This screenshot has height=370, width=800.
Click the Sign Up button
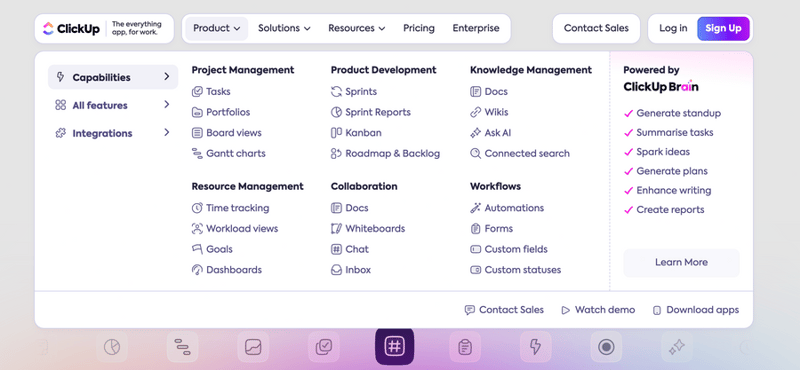(723, 29)
